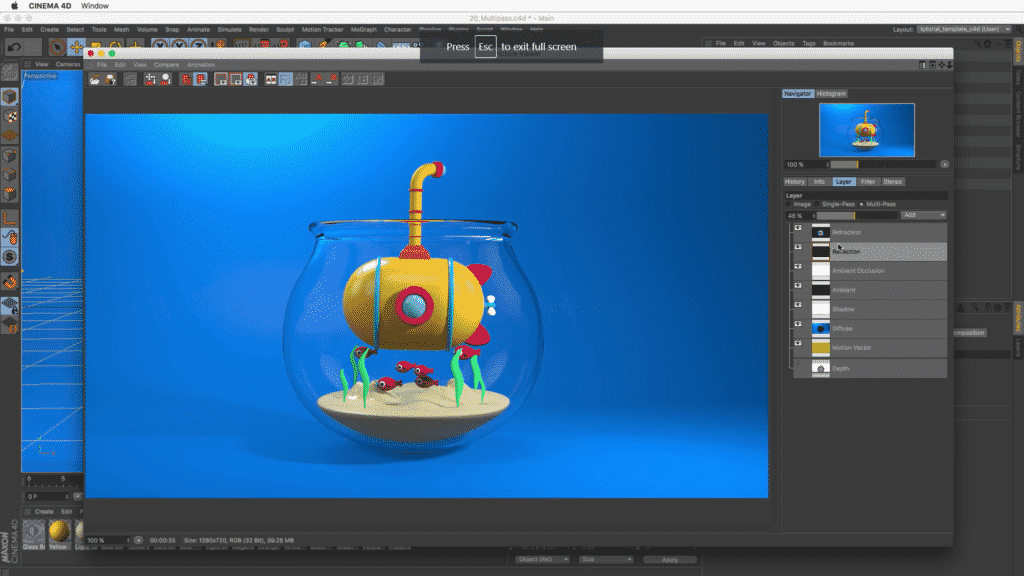This screenshot has height=576, width=1024.
Task: Click the Apply button
Action: 669,560
